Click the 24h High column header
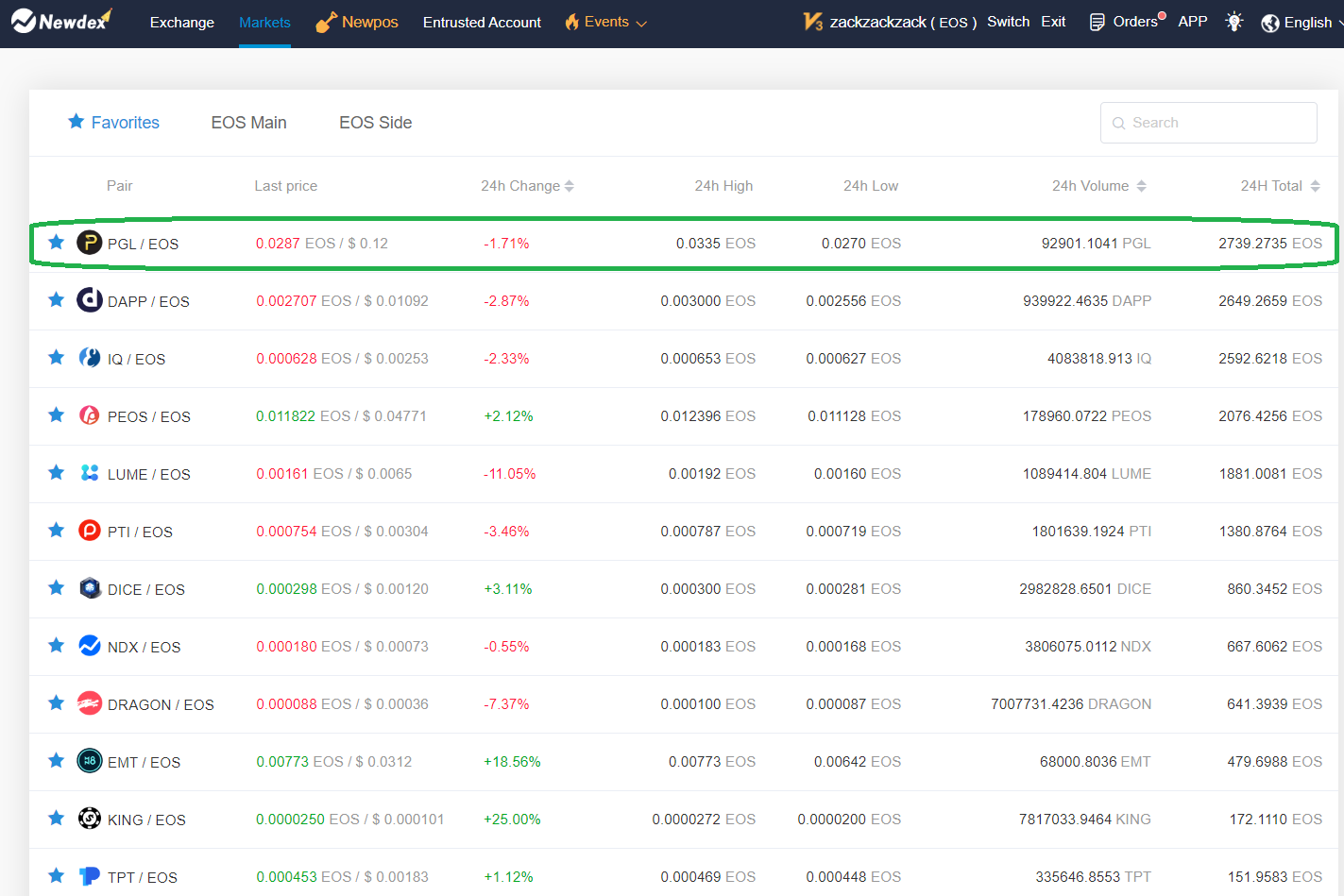This screenshot has height=896, width=1344. coord(723,186)
